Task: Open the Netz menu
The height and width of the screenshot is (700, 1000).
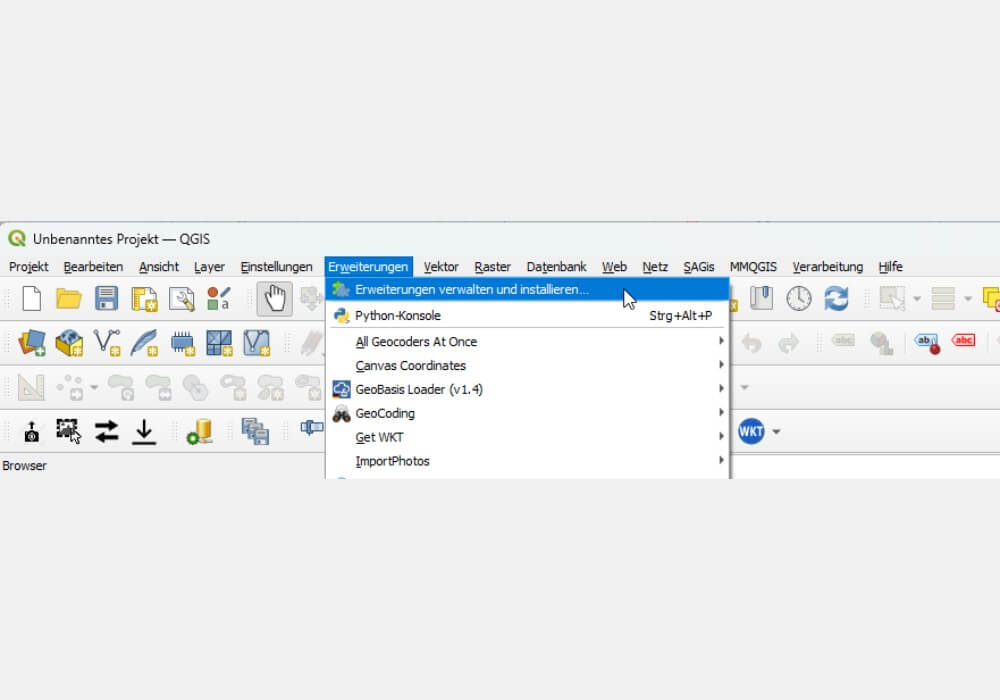Action: click(x=655, y=266)
